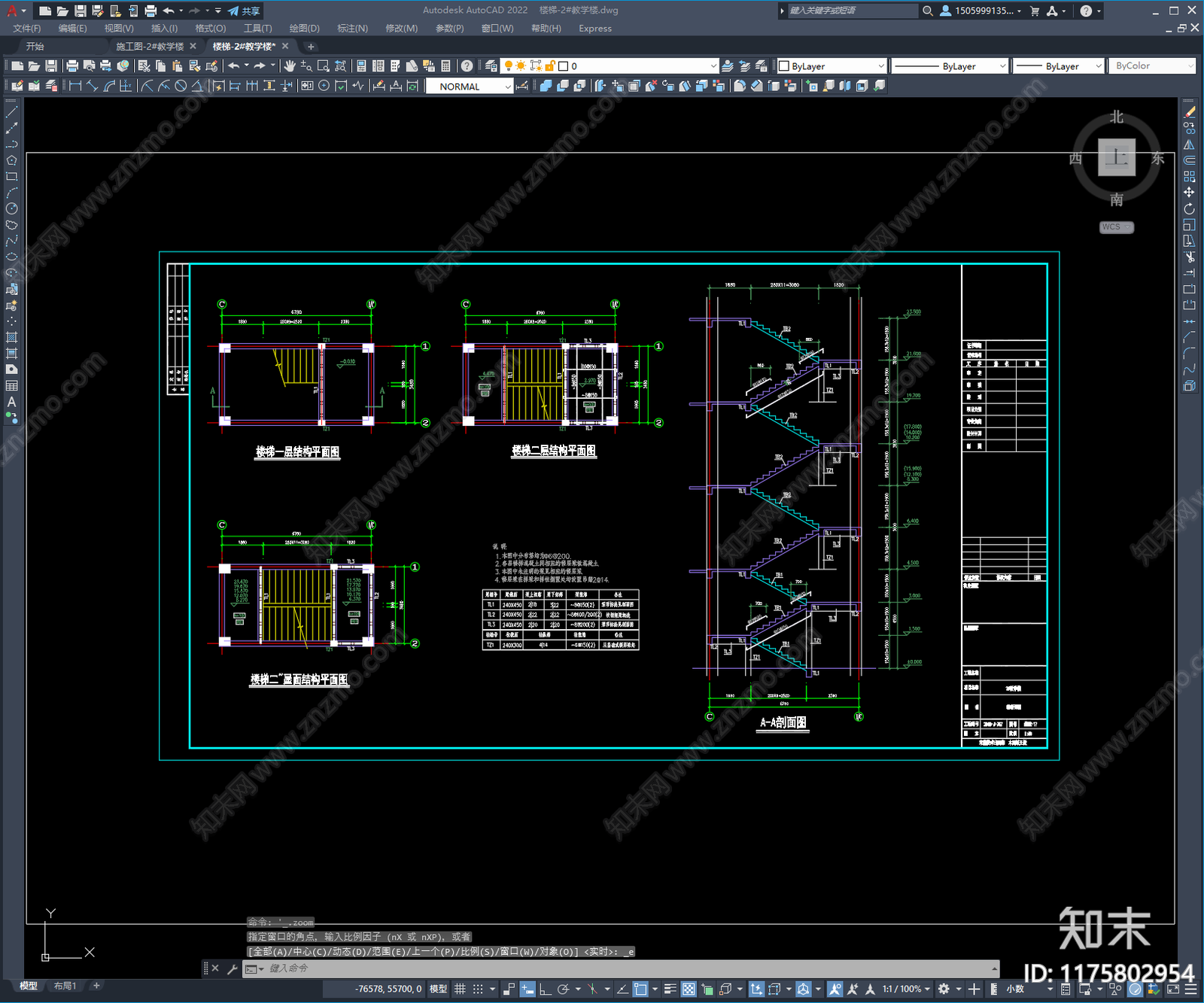Open the annotation scale 1:1 / 100% dropdown

[906, 989]
